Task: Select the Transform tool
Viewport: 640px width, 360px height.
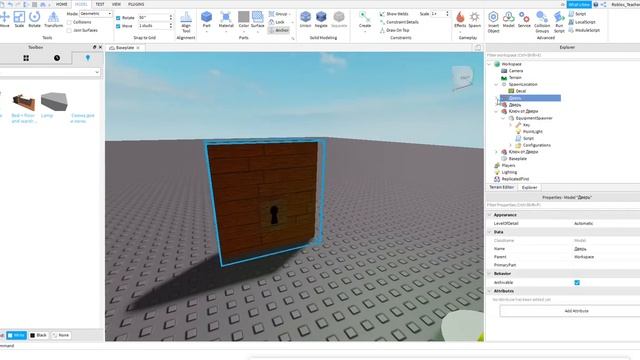Action: (53, 19)
